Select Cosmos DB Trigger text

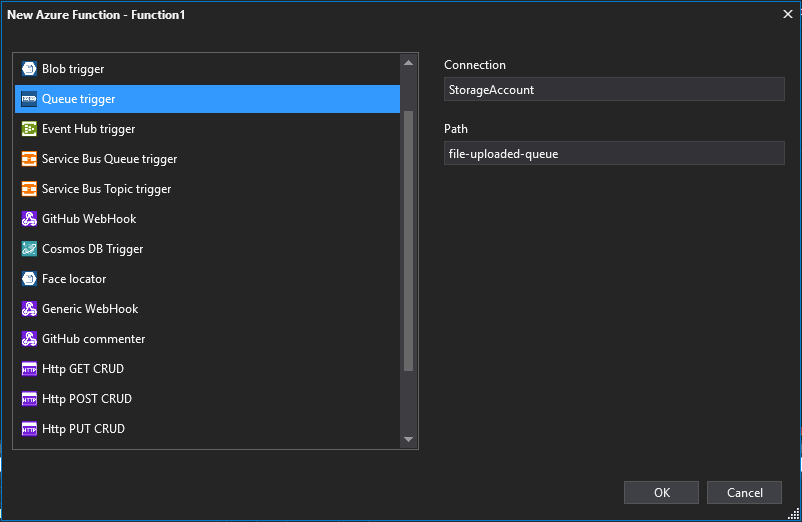93,249
